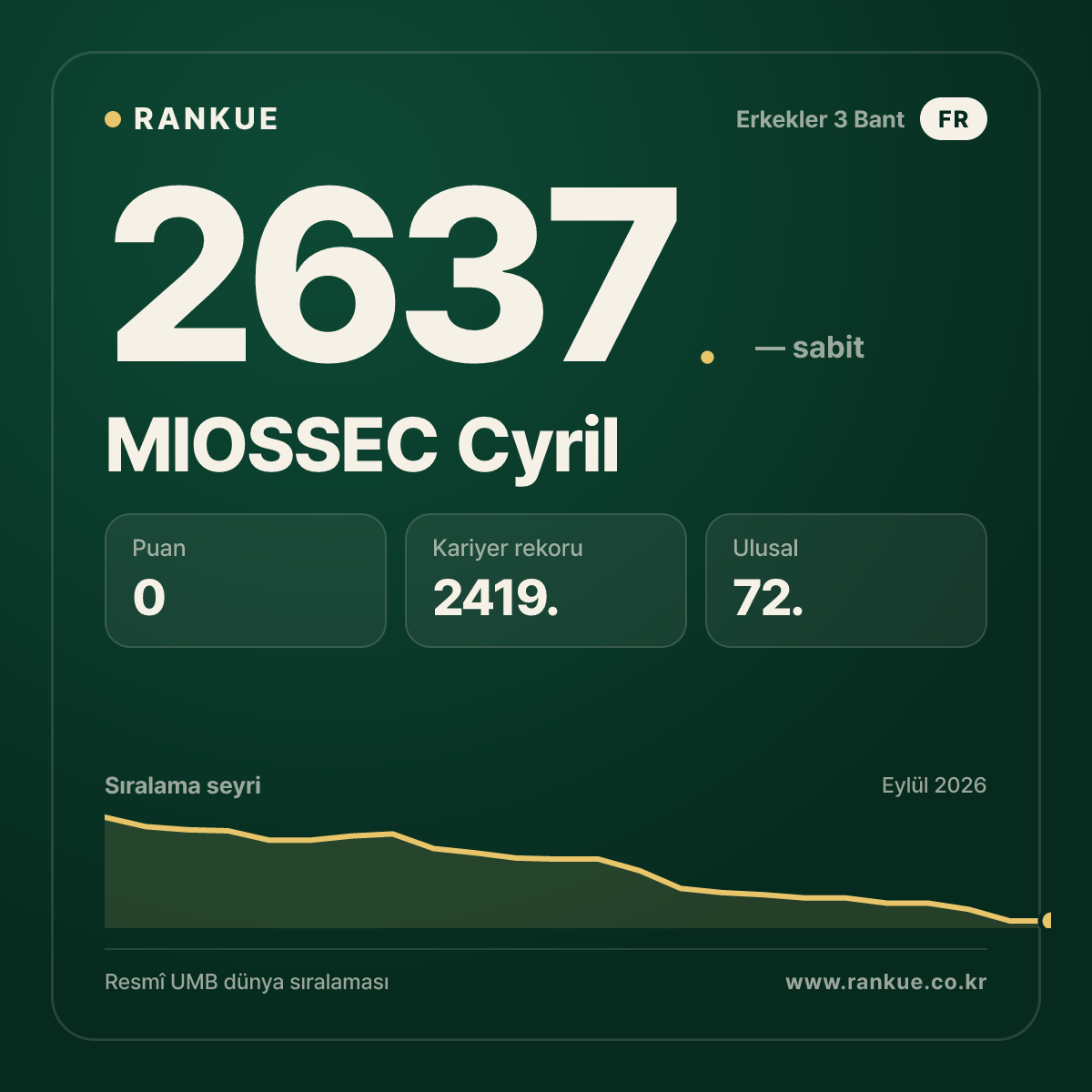Click the Kariyer rekoru card showing 2419.

coord(546,581)
